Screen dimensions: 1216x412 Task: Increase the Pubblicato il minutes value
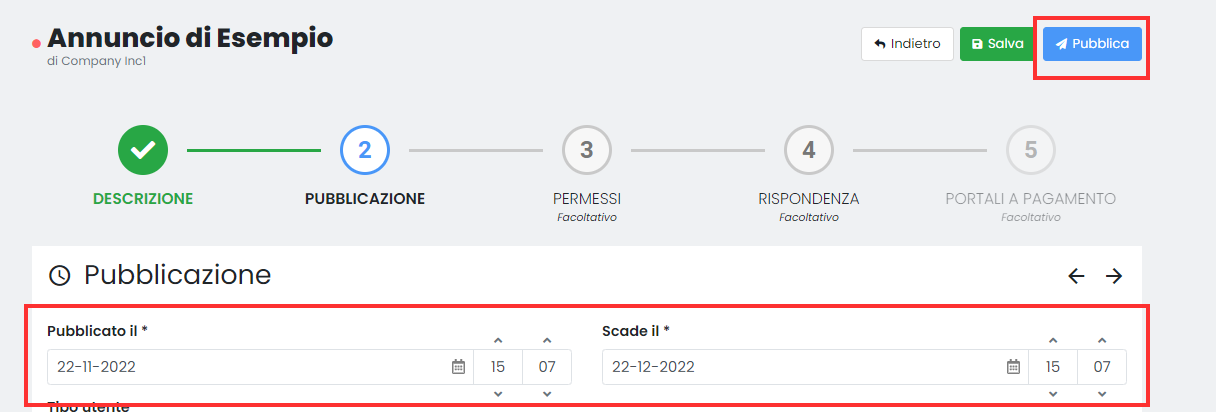point(547,341)
